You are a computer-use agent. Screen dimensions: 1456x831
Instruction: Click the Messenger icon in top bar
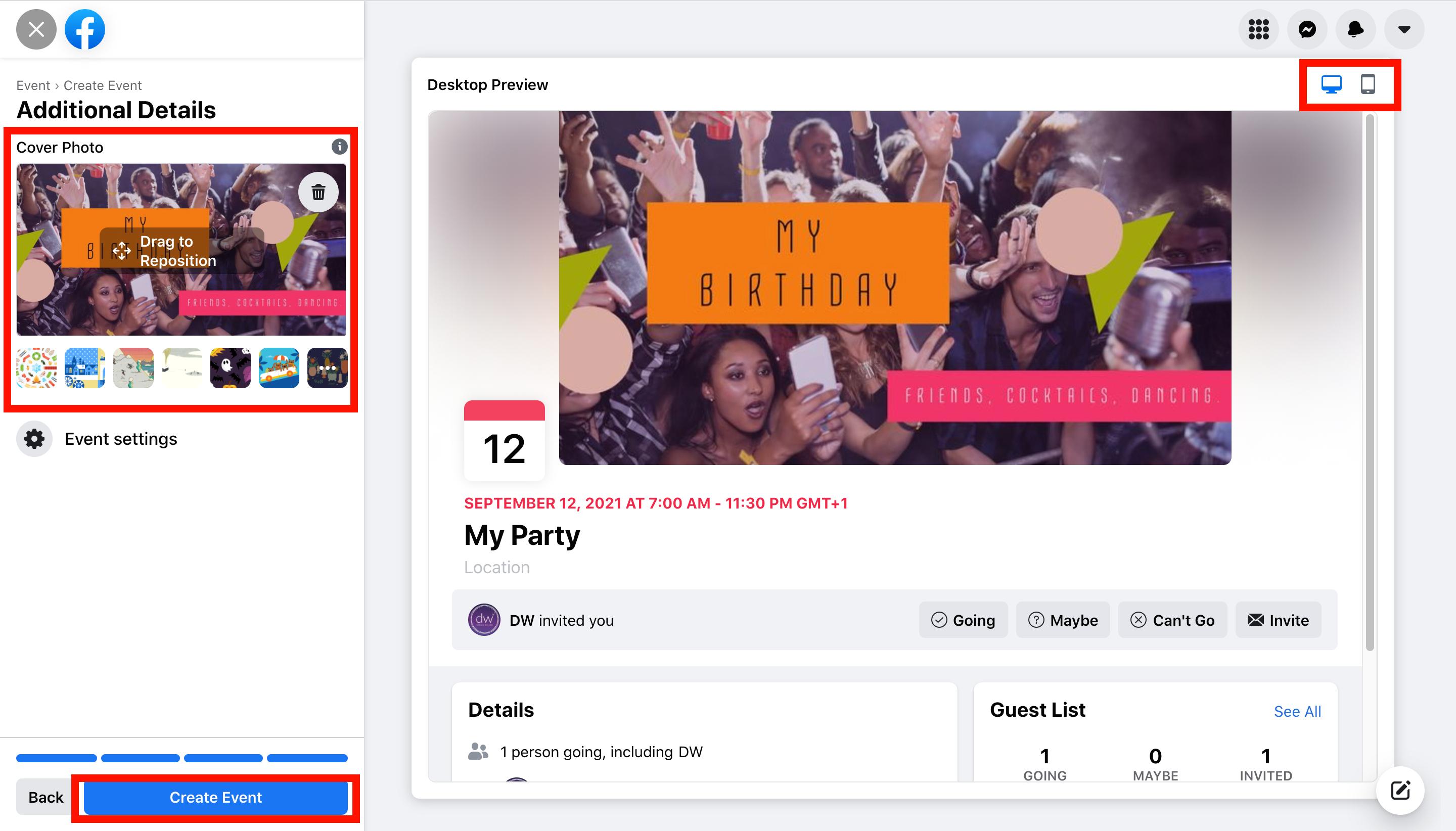(x=1308, y=29)
